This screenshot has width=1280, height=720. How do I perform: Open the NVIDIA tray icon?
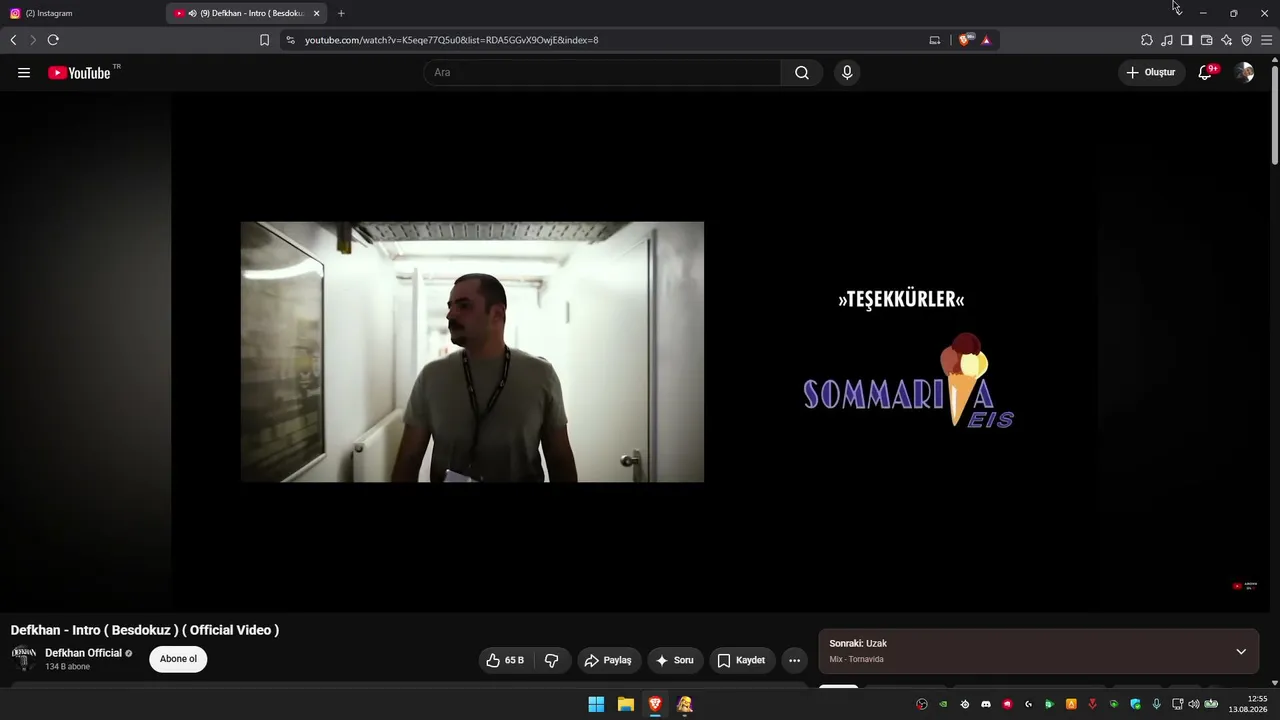pyautogui.click(x=943, y=704)
